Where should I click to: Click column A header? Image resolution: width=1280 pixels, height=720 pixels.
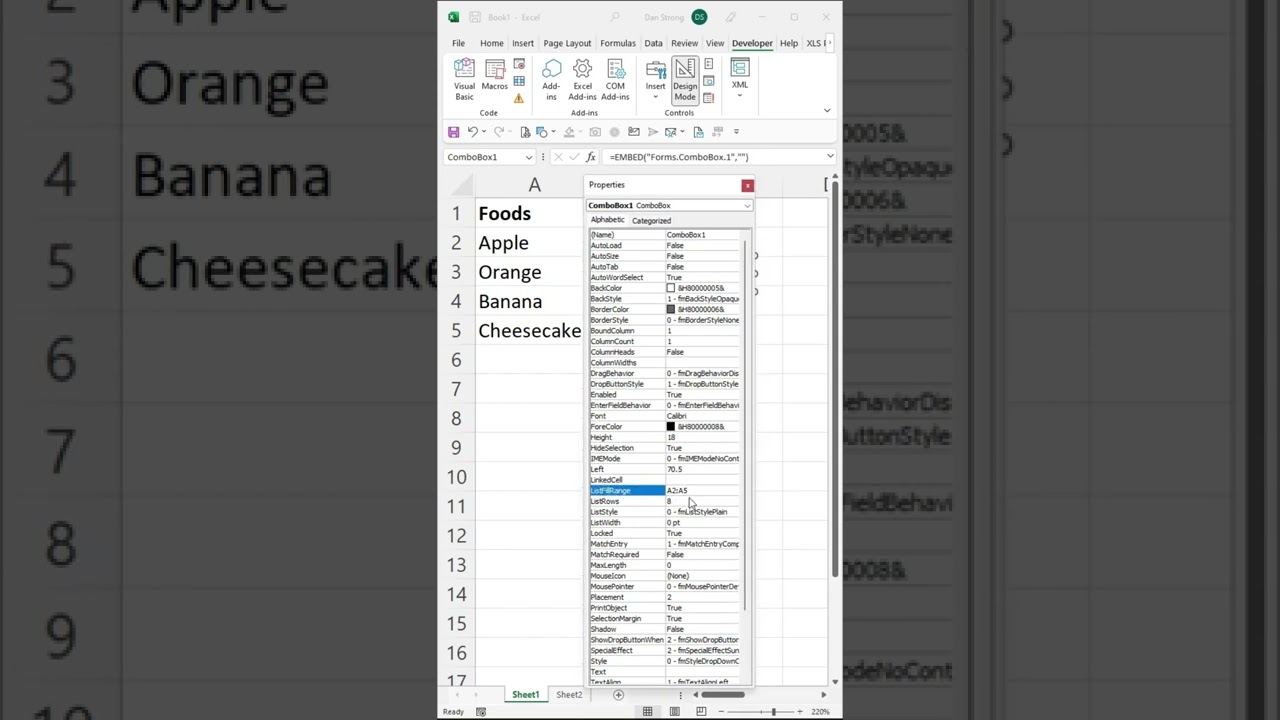534,185
